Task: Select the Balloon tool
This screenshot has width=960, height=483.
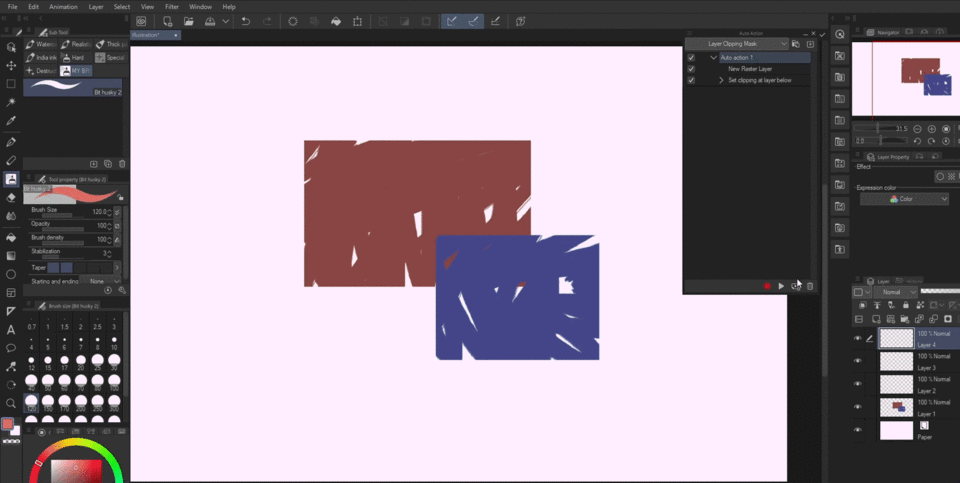Action: pos(11,348)
